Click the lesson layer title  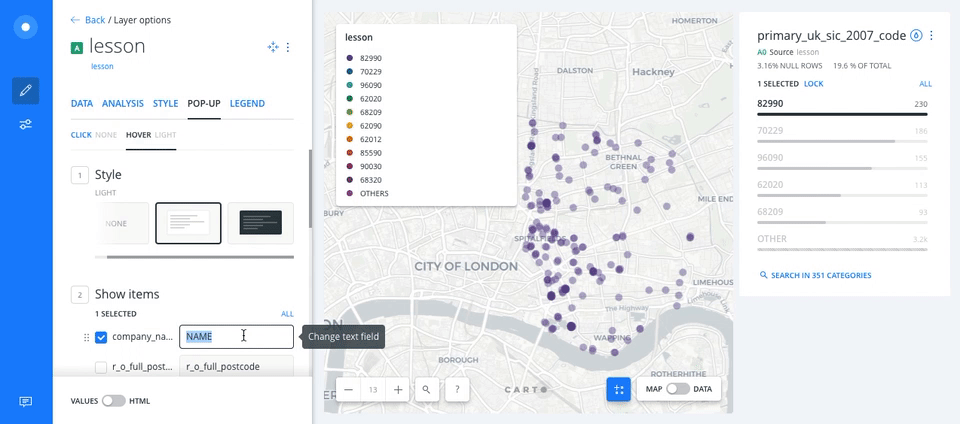point(117,46)
